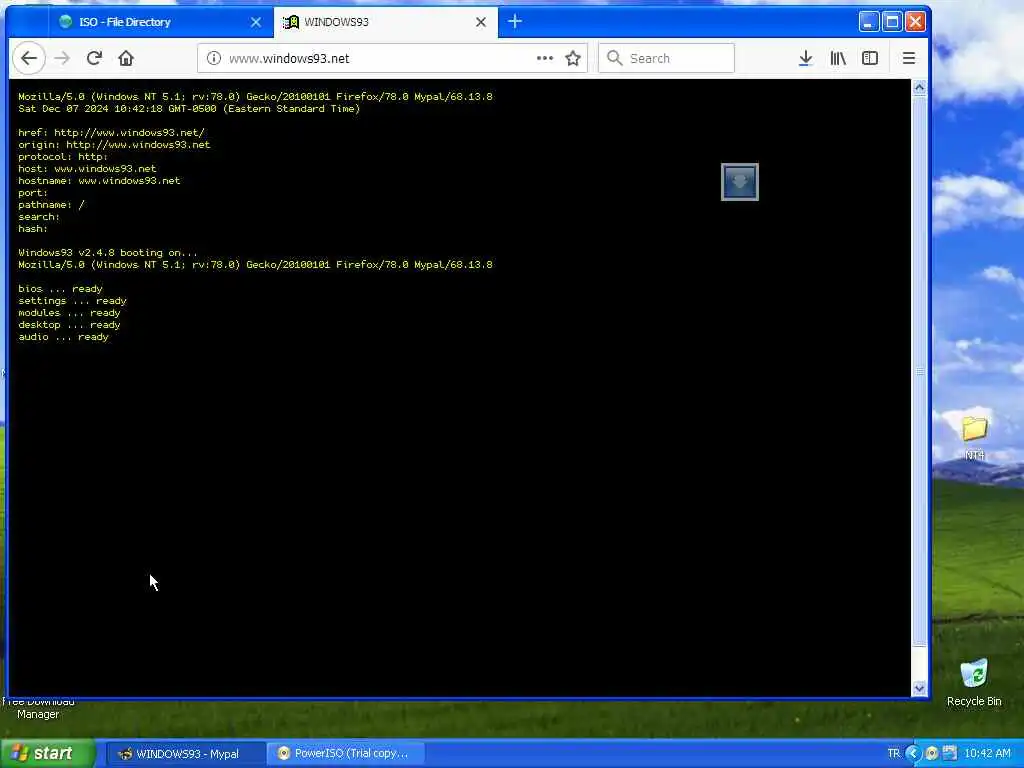Open the browser home page
Screen dimensions: 1024x768
[126, 58]
